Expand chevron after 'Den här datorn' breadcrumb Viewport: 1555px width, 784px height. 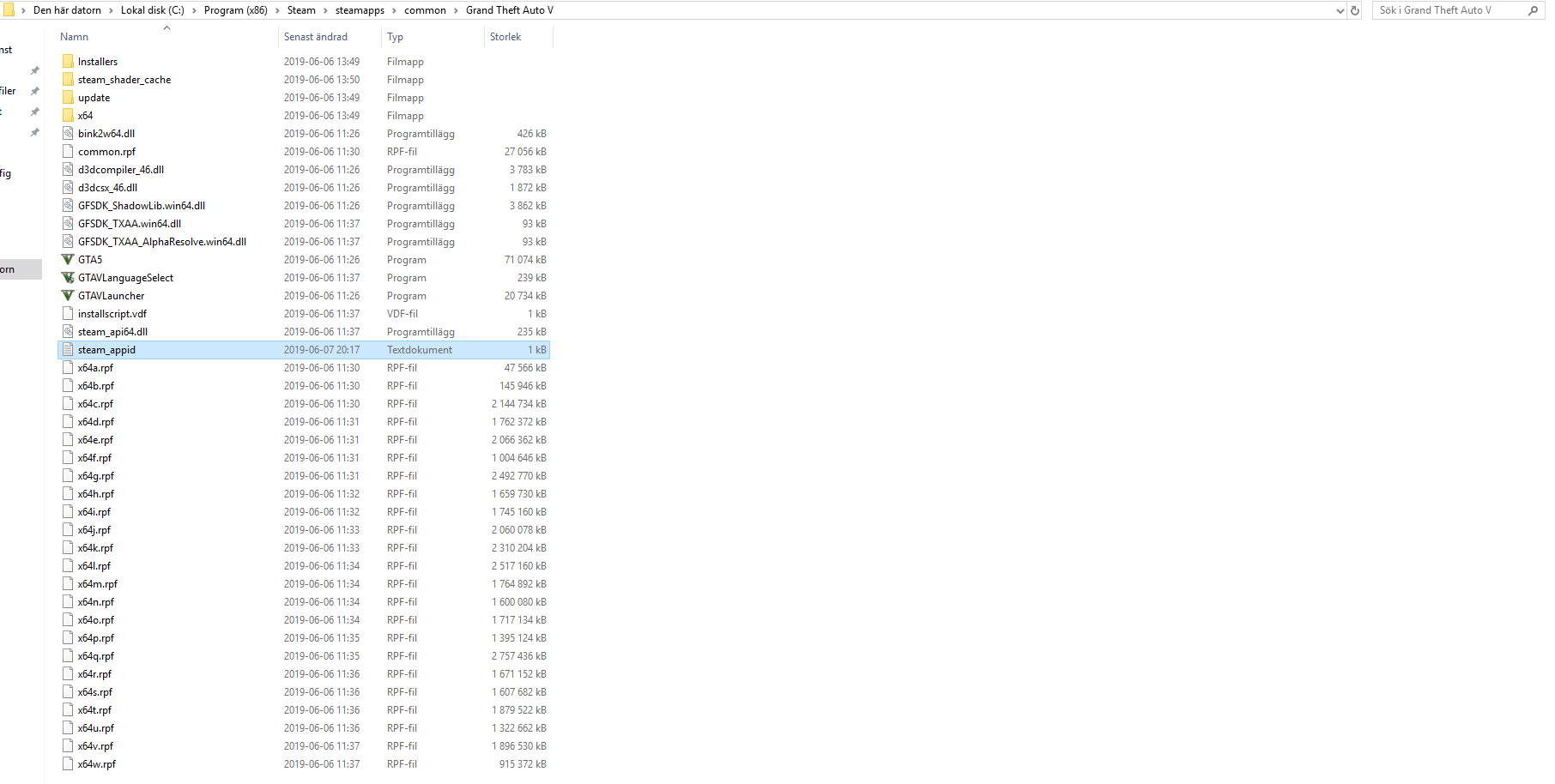coord(111,10)
